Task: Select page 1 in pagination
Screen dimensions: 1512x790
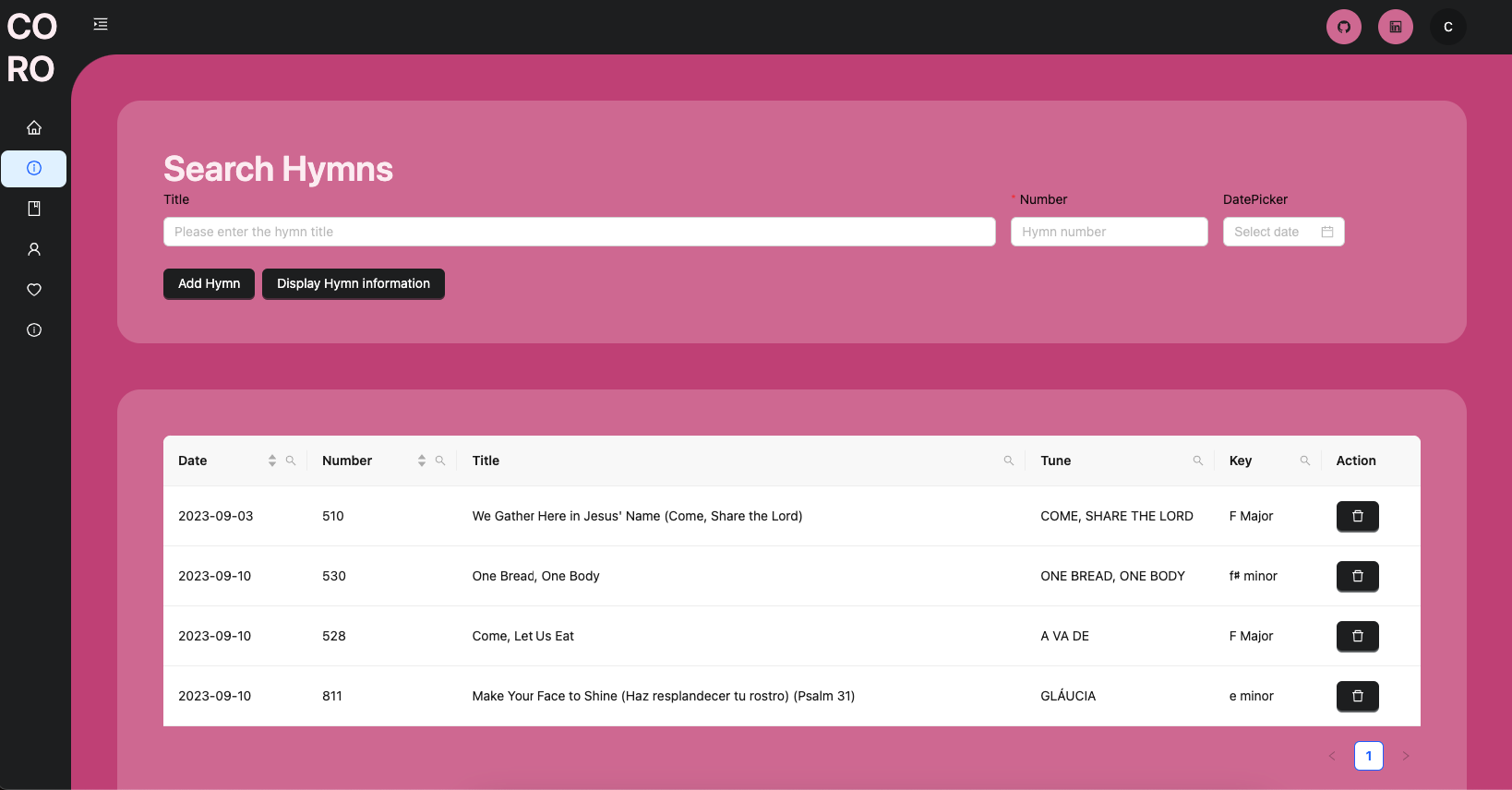Action: pyautogui.click(x=1368, y=756)
